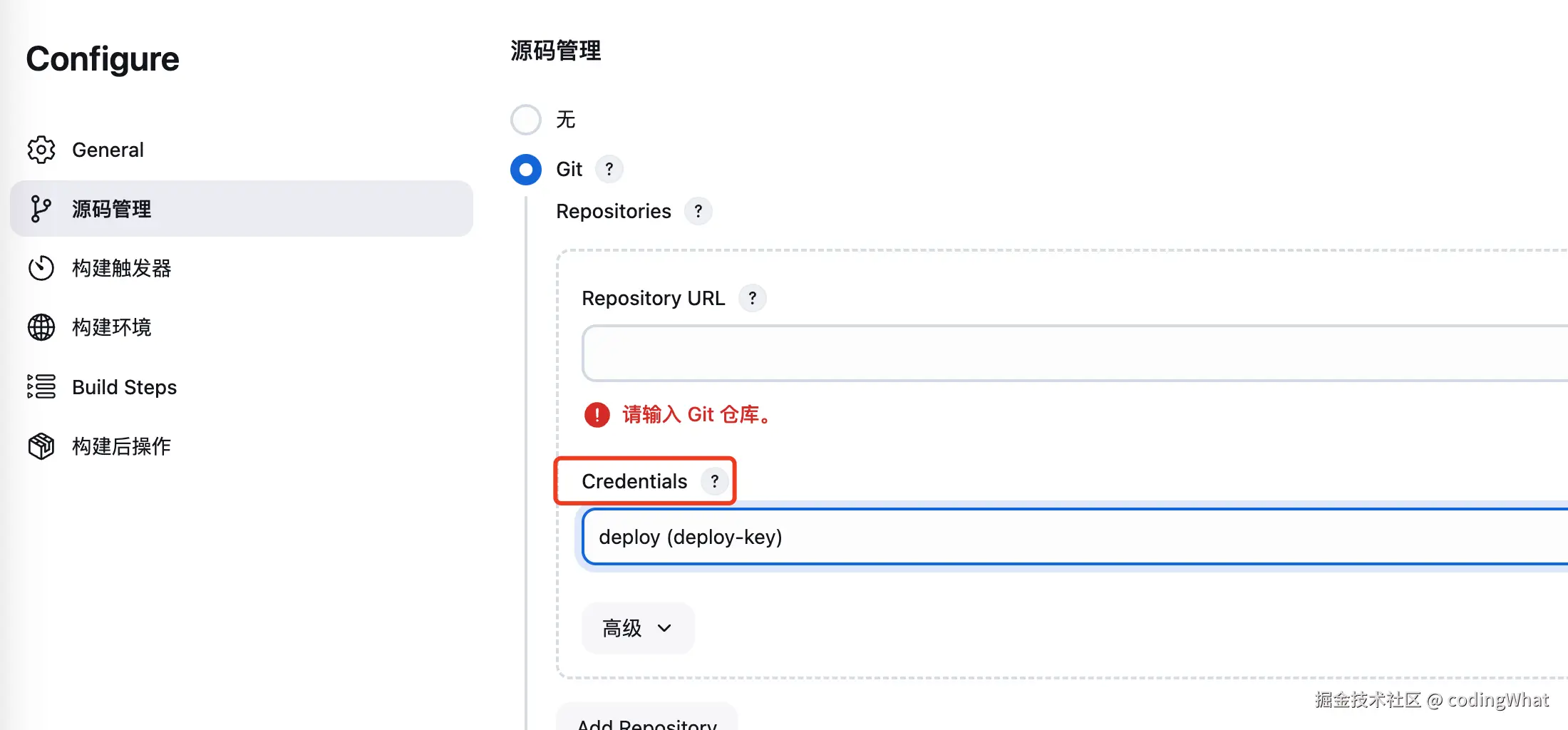1568x730 pixels.
Task: Click the 构建后操作 package icon
Action: pyautogui.click(x=41, y=446)
